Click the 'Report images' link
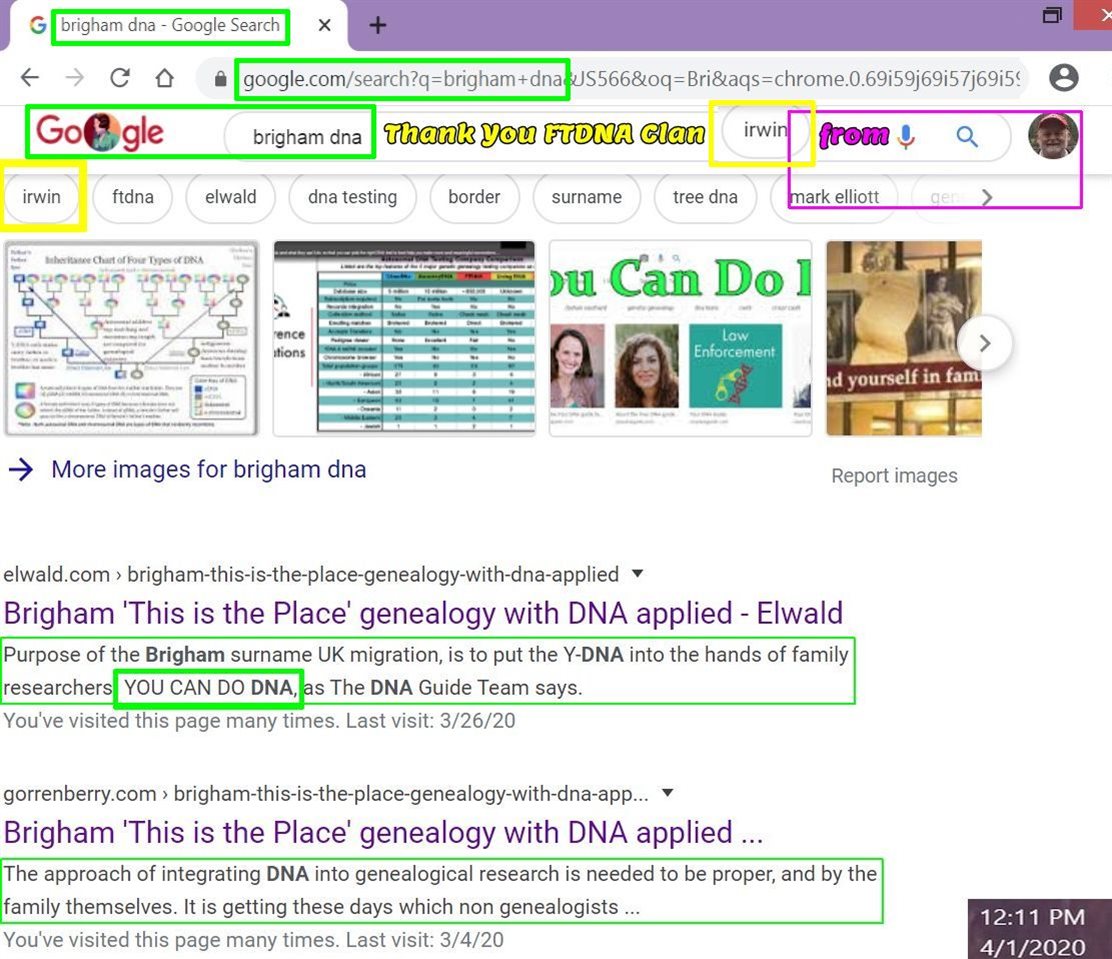 (x=894, y=476)
